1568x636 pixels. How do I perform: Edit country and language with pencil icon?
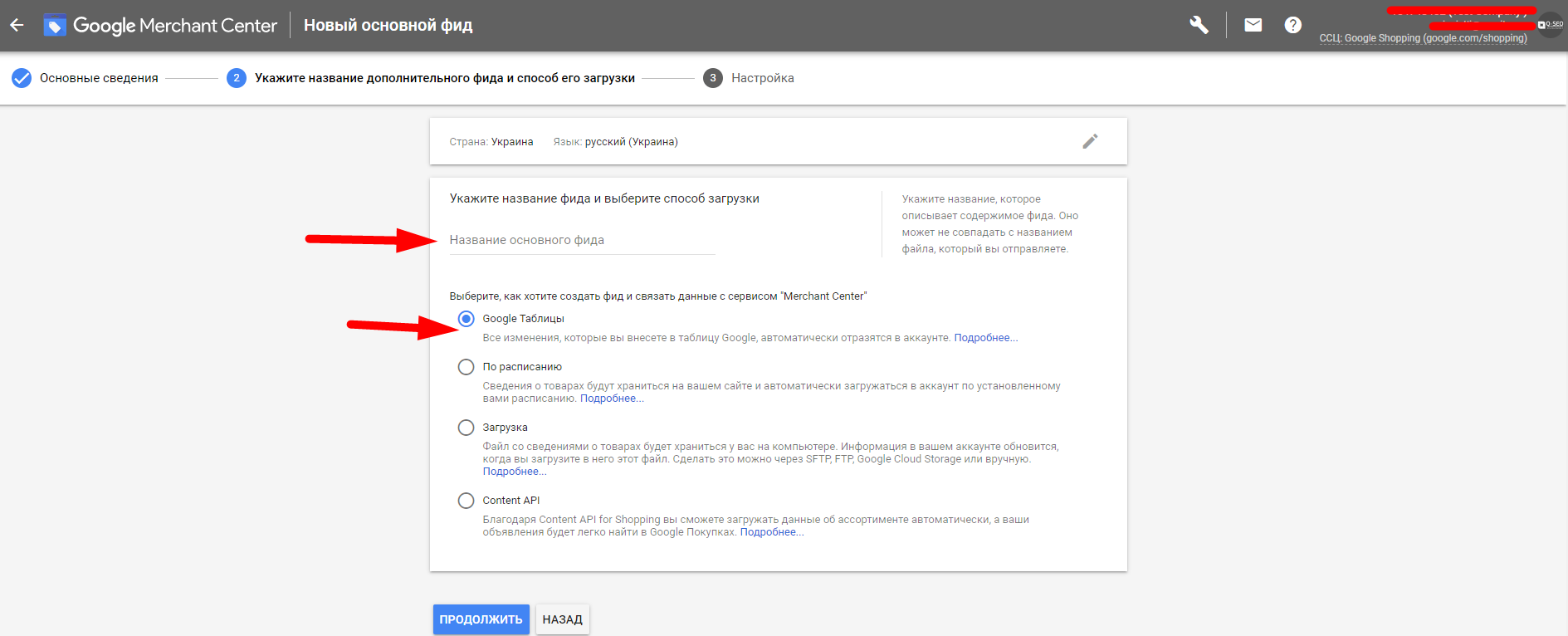pos(1090,141)
